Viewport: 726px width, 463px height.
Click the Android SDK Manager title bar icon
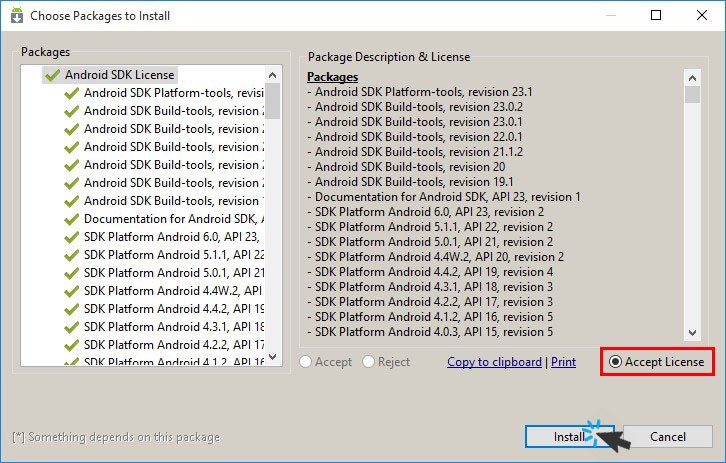[x=16, y=16]
